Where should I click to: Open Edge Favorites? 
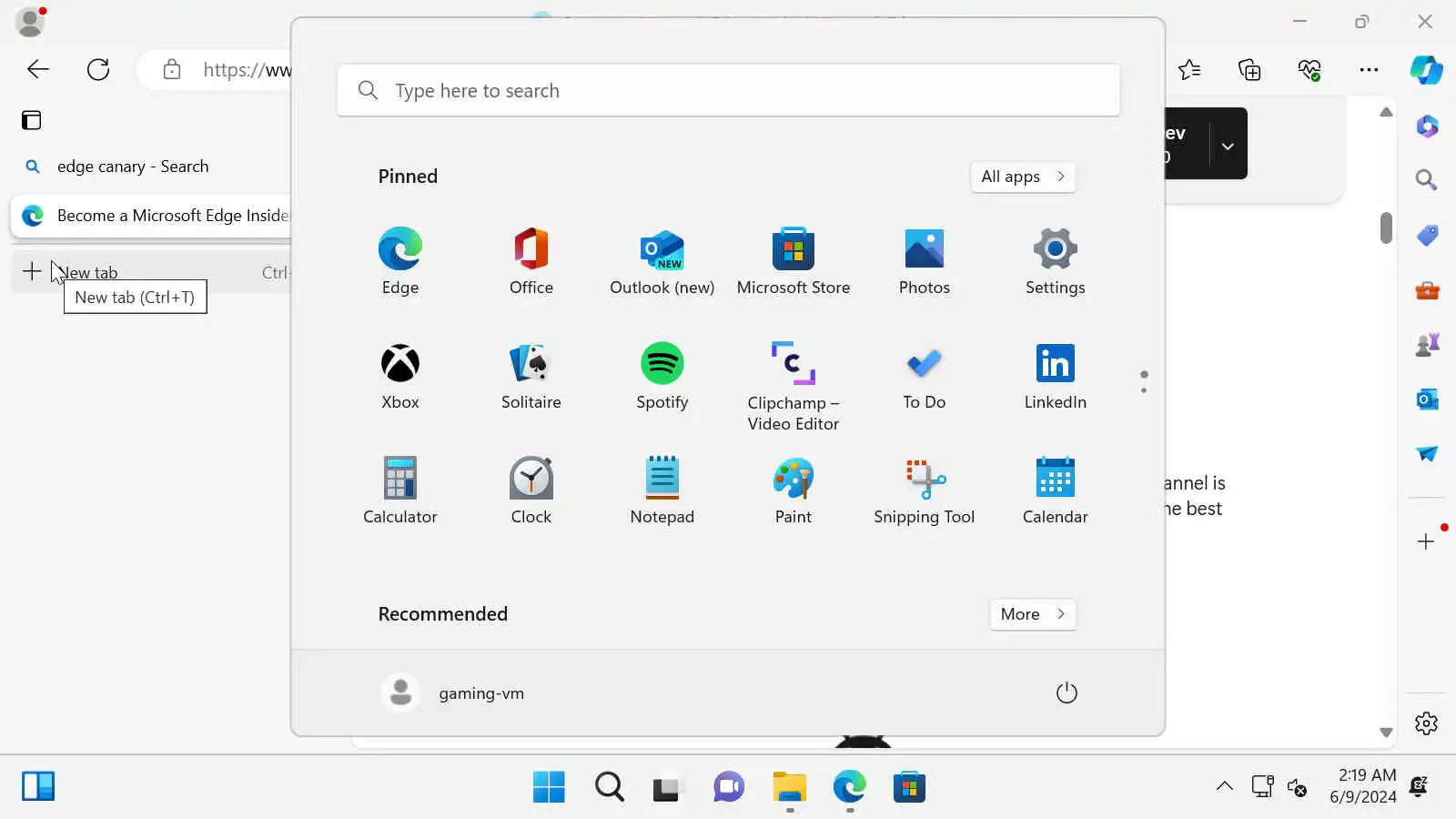click(1189, 69)
